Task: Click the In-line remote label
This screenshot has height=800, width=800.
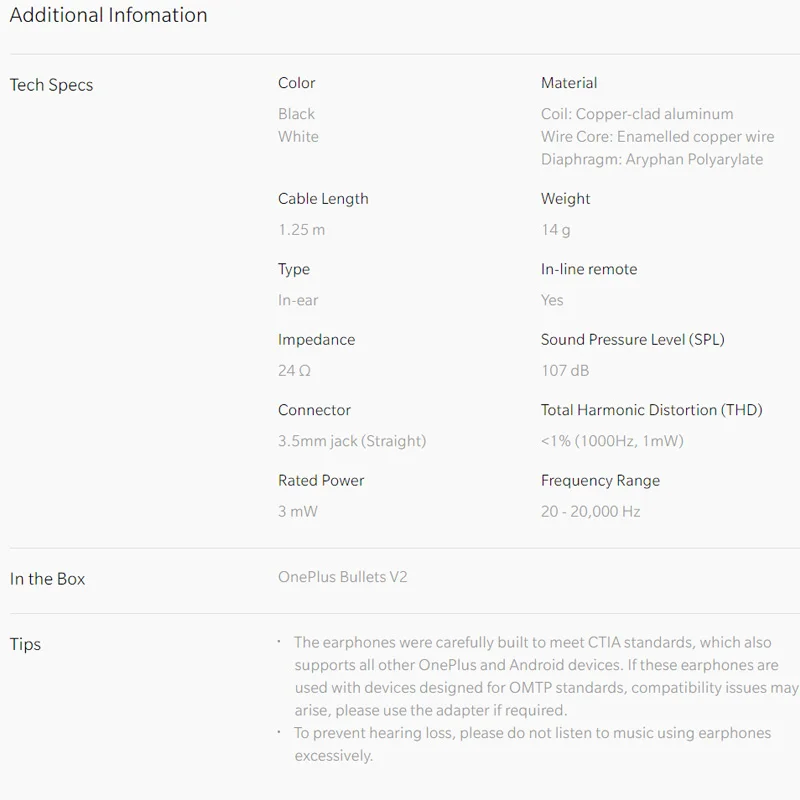Action: click(589, 269)
